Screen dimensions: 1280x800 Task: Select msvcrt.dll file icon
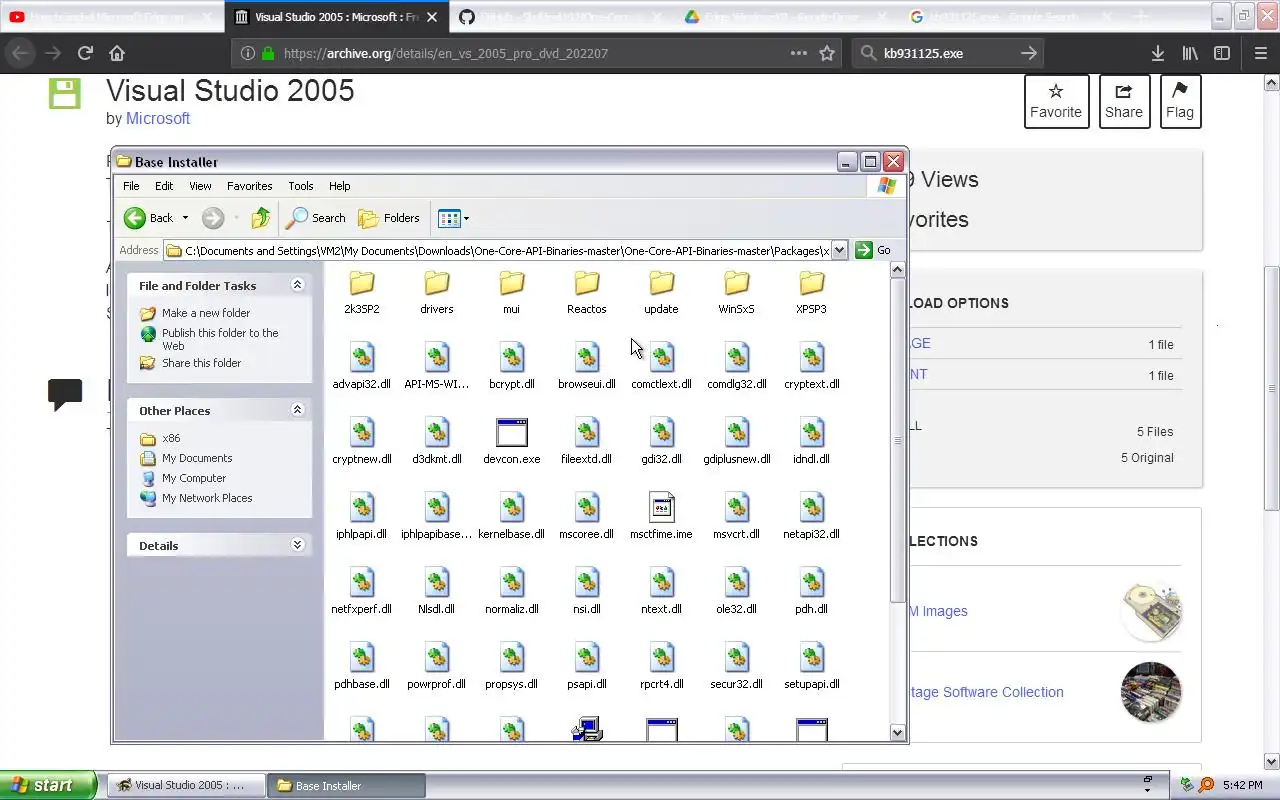pos(736,508)
